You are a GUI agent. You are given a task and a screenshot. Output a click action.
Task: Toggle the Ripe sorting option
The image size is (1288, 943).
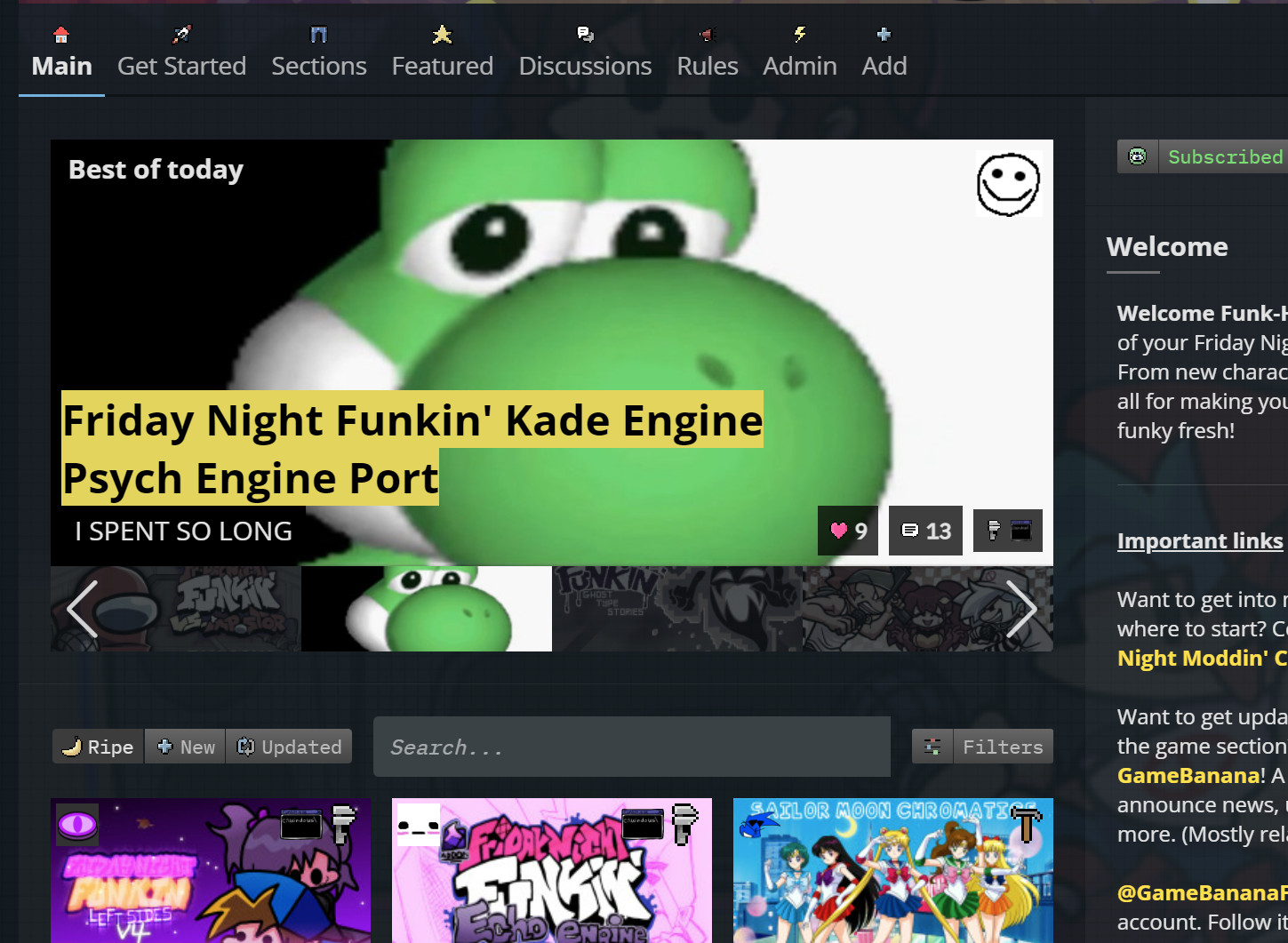[x=97, y=747]
